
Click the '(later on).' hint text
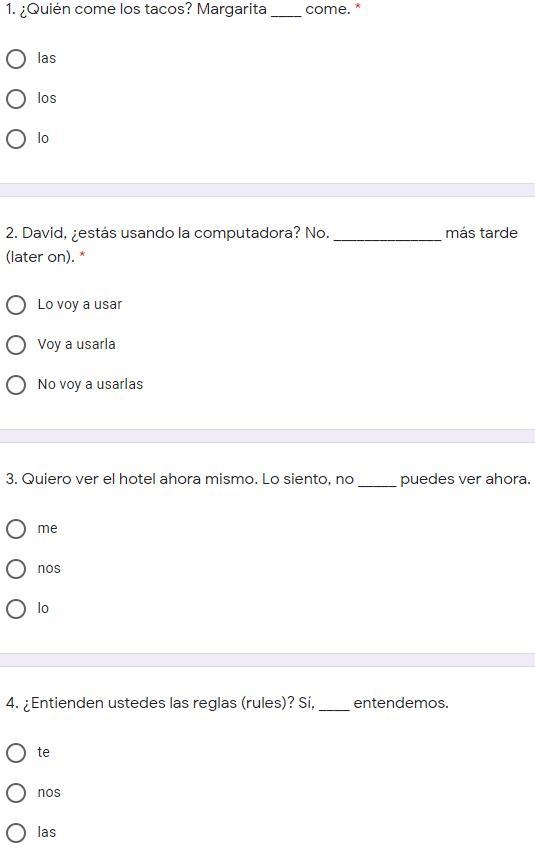(40, 257)
